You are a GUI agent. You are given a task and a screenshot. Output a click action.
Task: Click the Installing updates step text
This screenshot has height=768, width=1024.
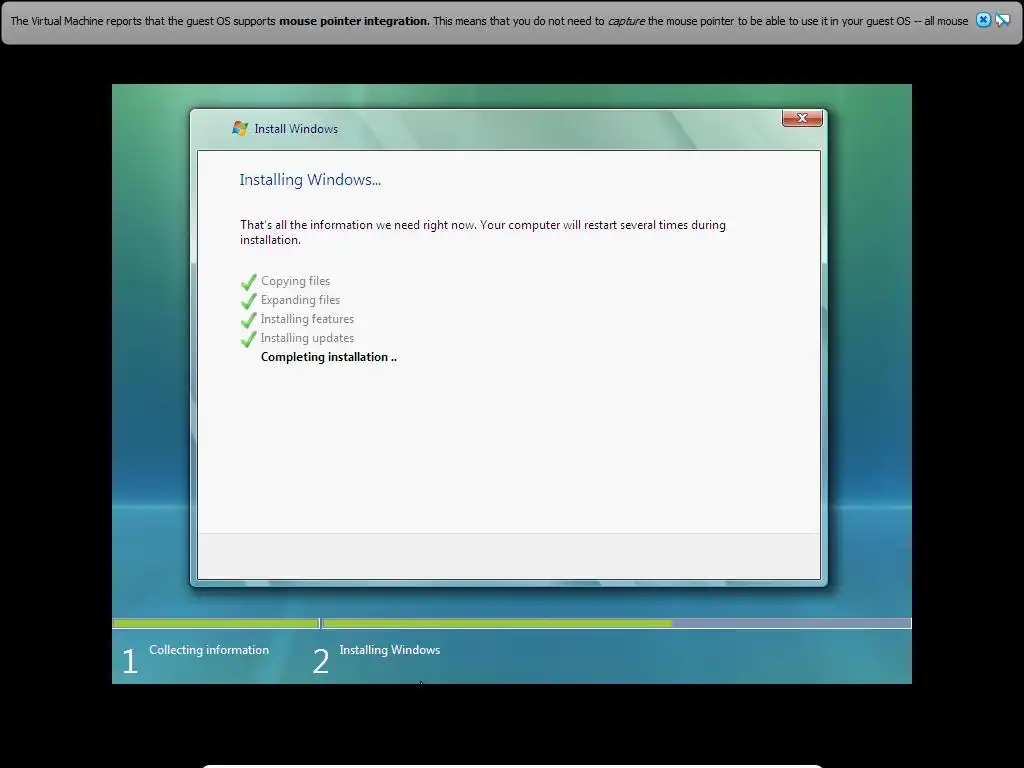[x=308, y=338]
